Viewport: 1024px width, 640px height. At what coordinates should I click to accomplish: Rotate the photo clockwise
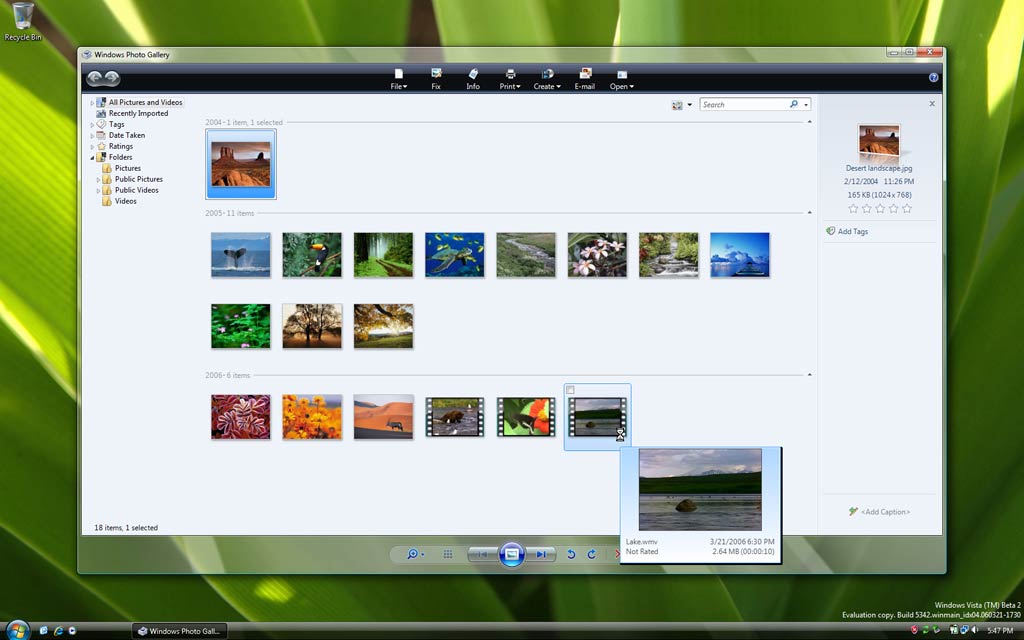592,554
